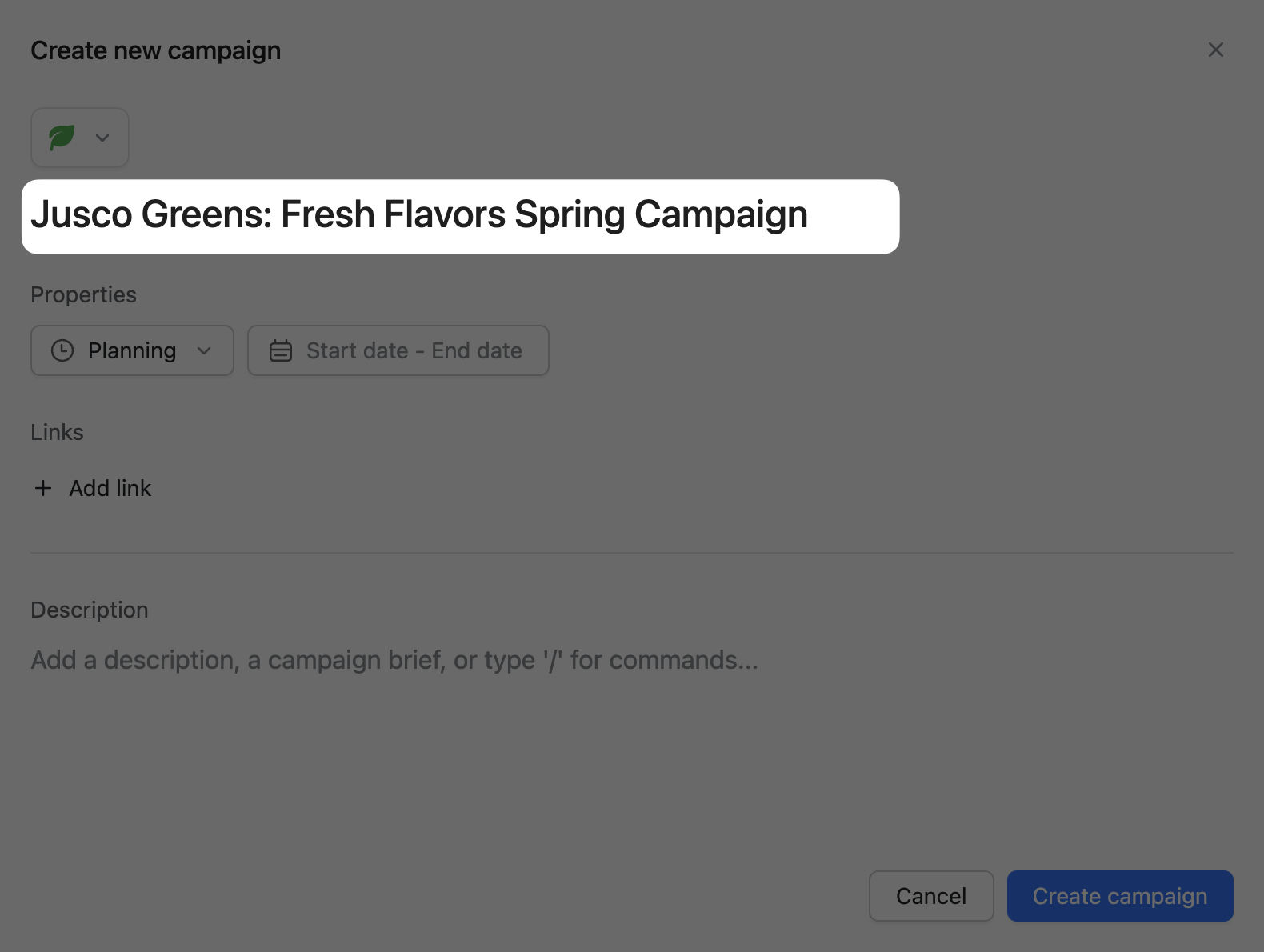Click the campaign title text field
The height and width of the screenshot is (952, 1264).
point(460,216)
